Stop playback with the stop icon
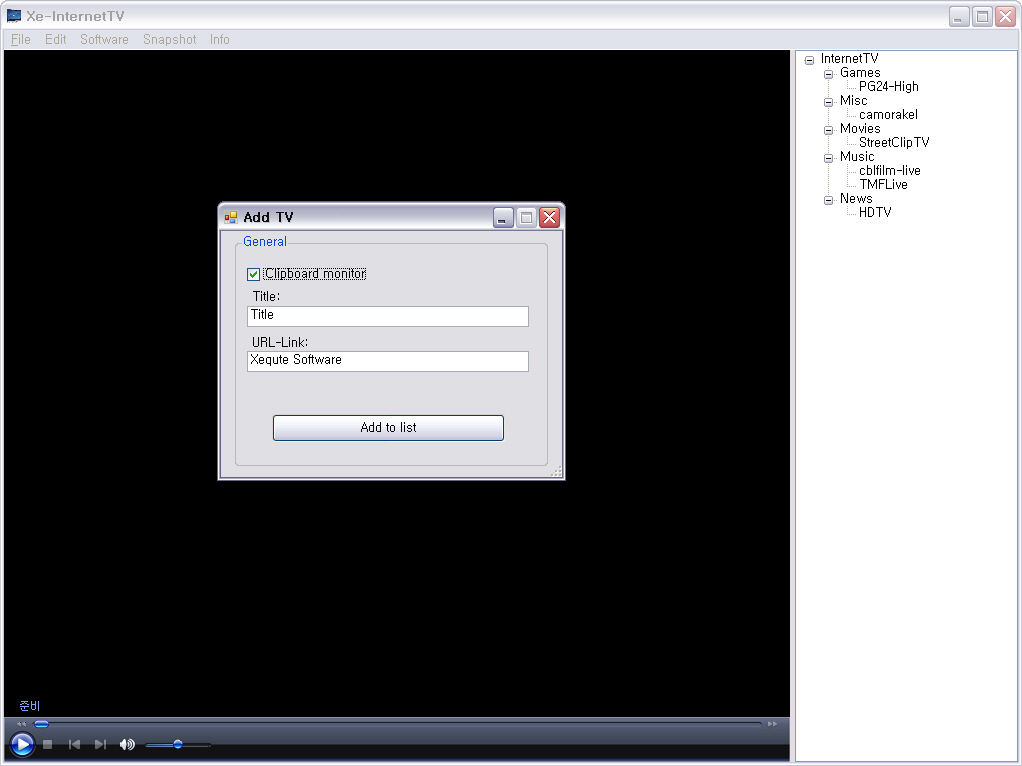 [x=48, y=744]
